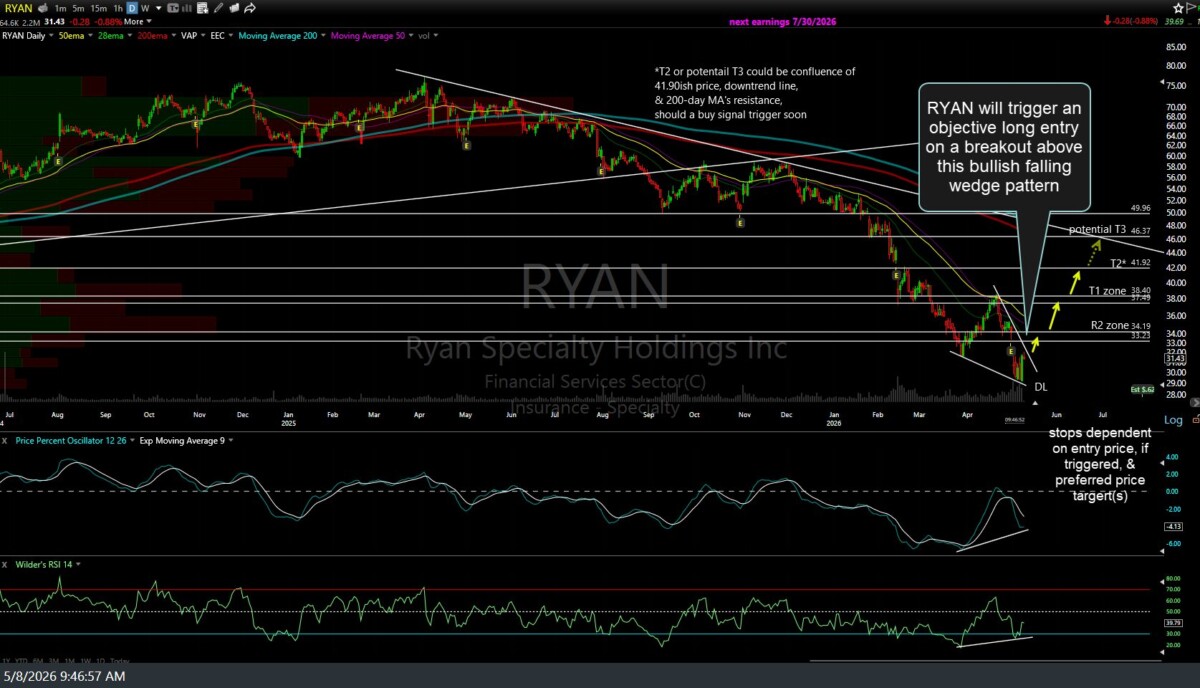The height and width of the screenshot is (688, 1200).
Task: Click the 49.96 horizontal line price label
Action: click(x=1141, y=208)
